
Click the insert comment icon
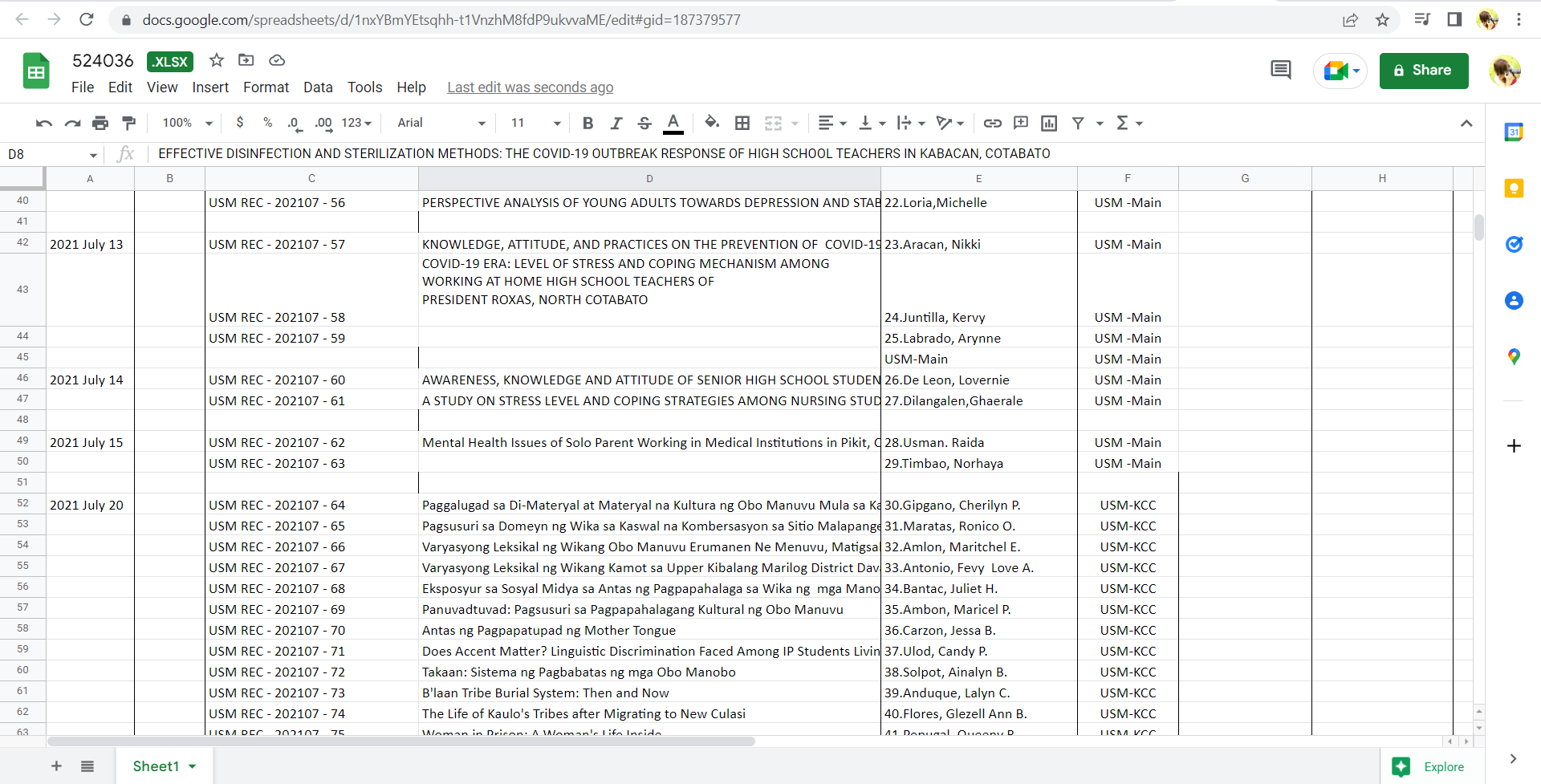click(1020, 123)
